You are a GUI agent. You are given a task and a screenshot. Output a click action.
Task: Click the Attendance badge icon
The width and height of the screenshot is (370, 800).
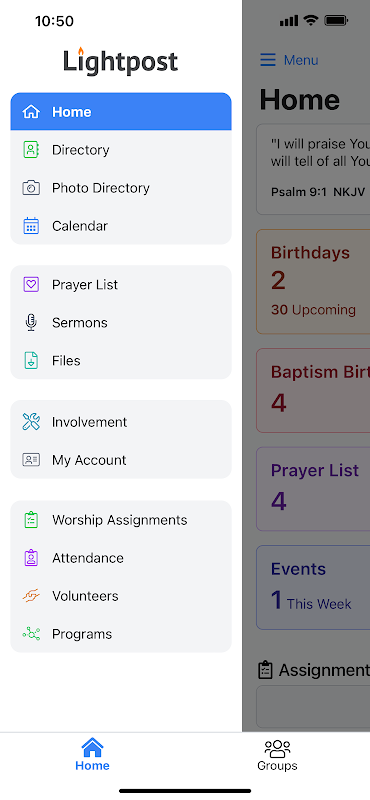(31, 558)
